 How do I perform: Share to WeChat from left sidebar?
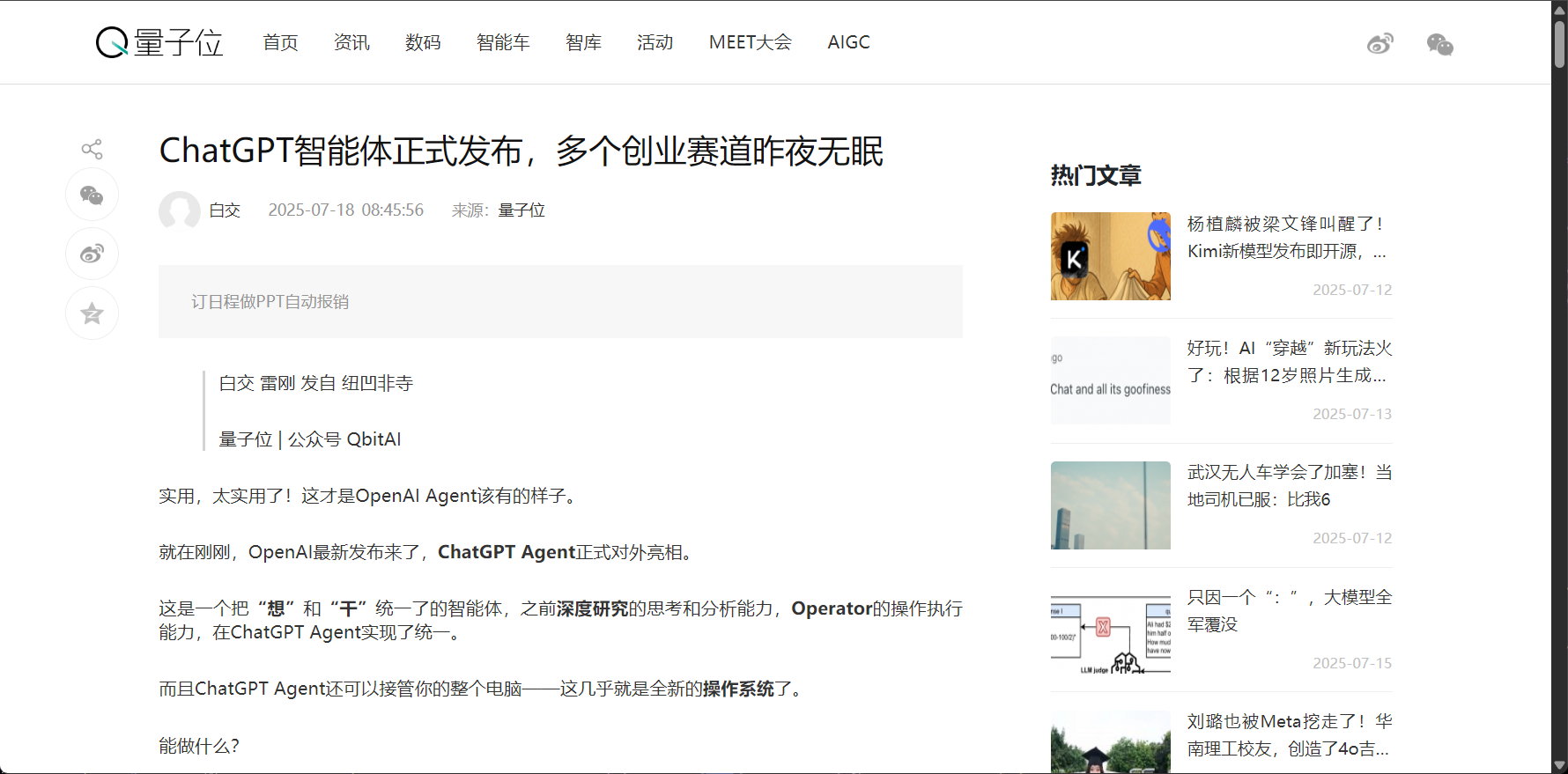click(x=92, y=195)
